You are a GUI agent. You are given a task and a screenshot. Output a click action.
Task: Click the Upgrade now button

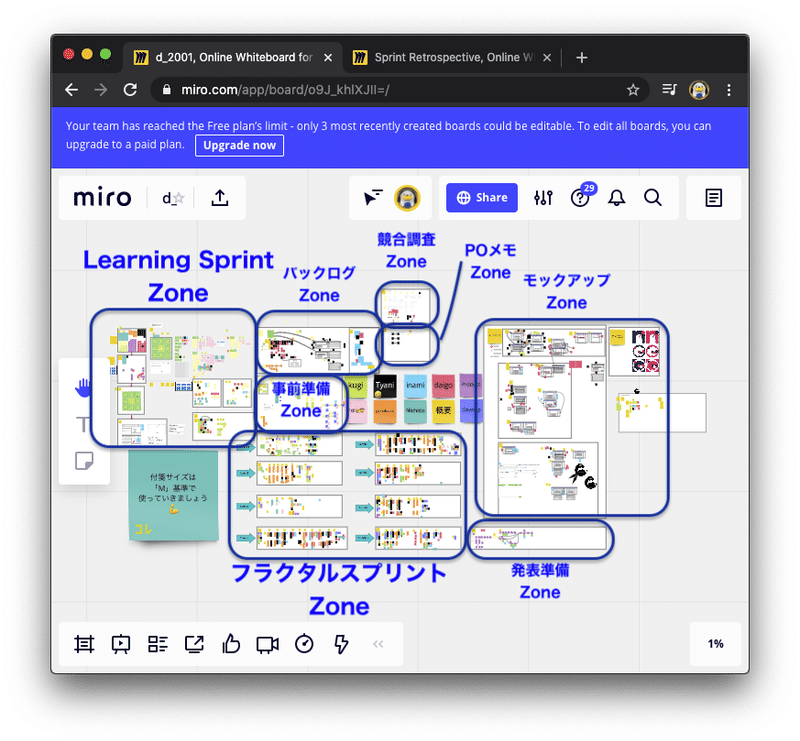click(x=239, y=145)
